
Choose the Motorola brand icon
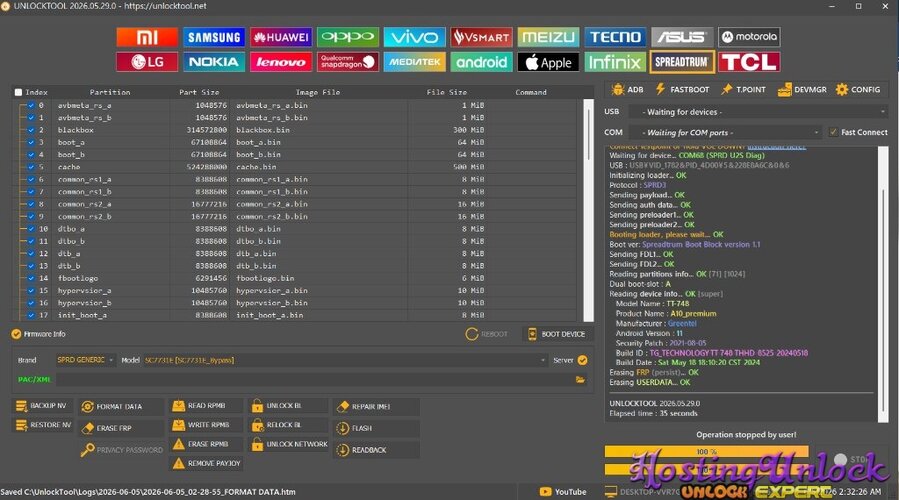(x=749, y=37)
